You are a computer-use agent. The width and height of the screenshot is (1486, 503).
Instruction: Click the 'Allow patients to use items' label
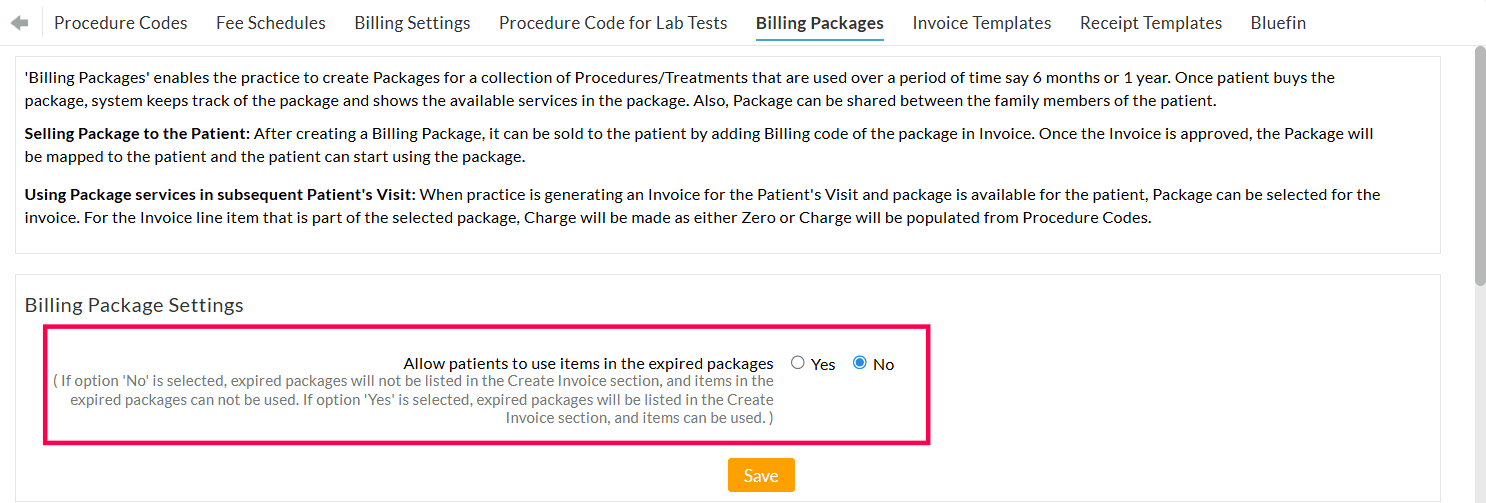point(588,364)
